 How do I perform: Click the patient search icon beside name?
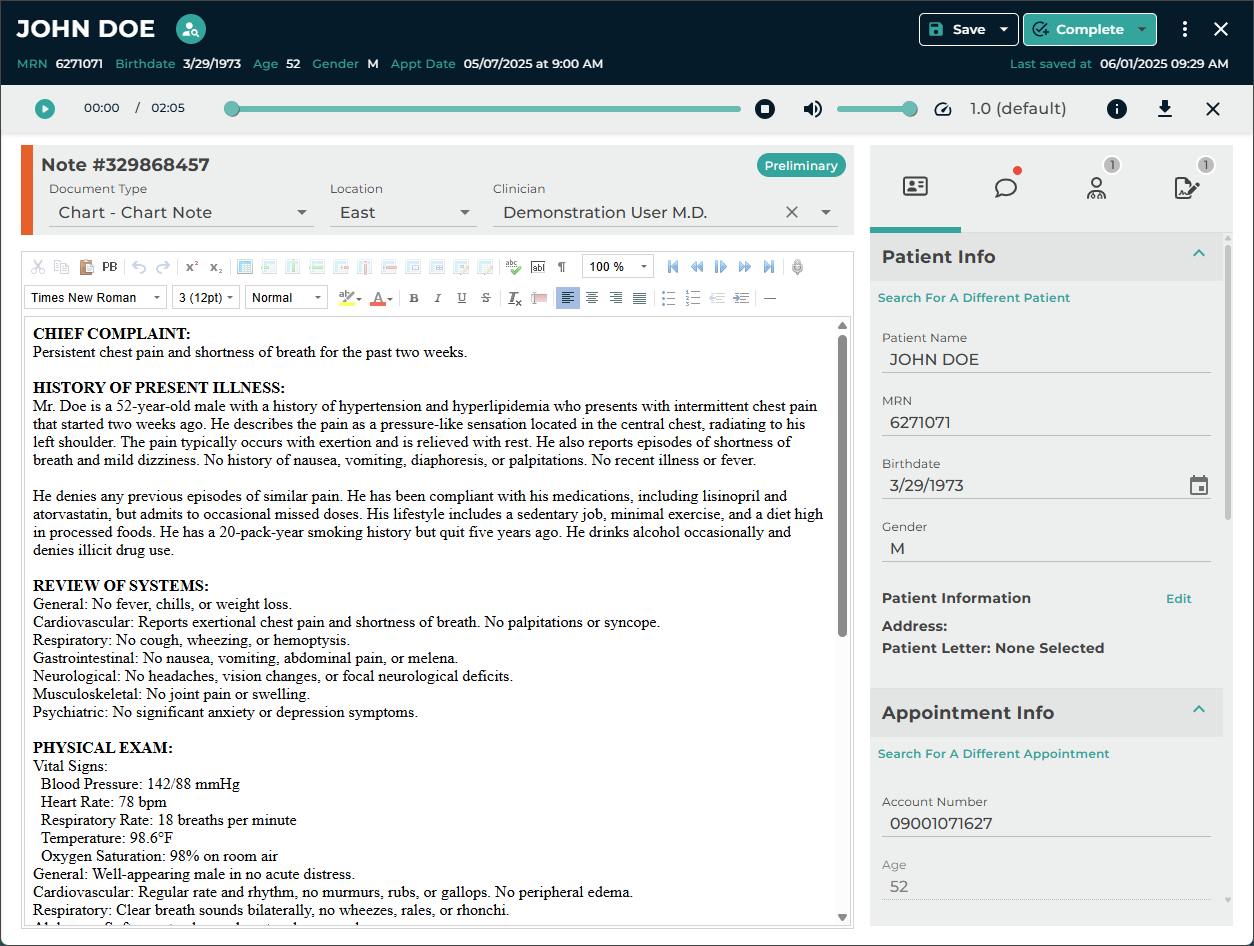point(191,30)
